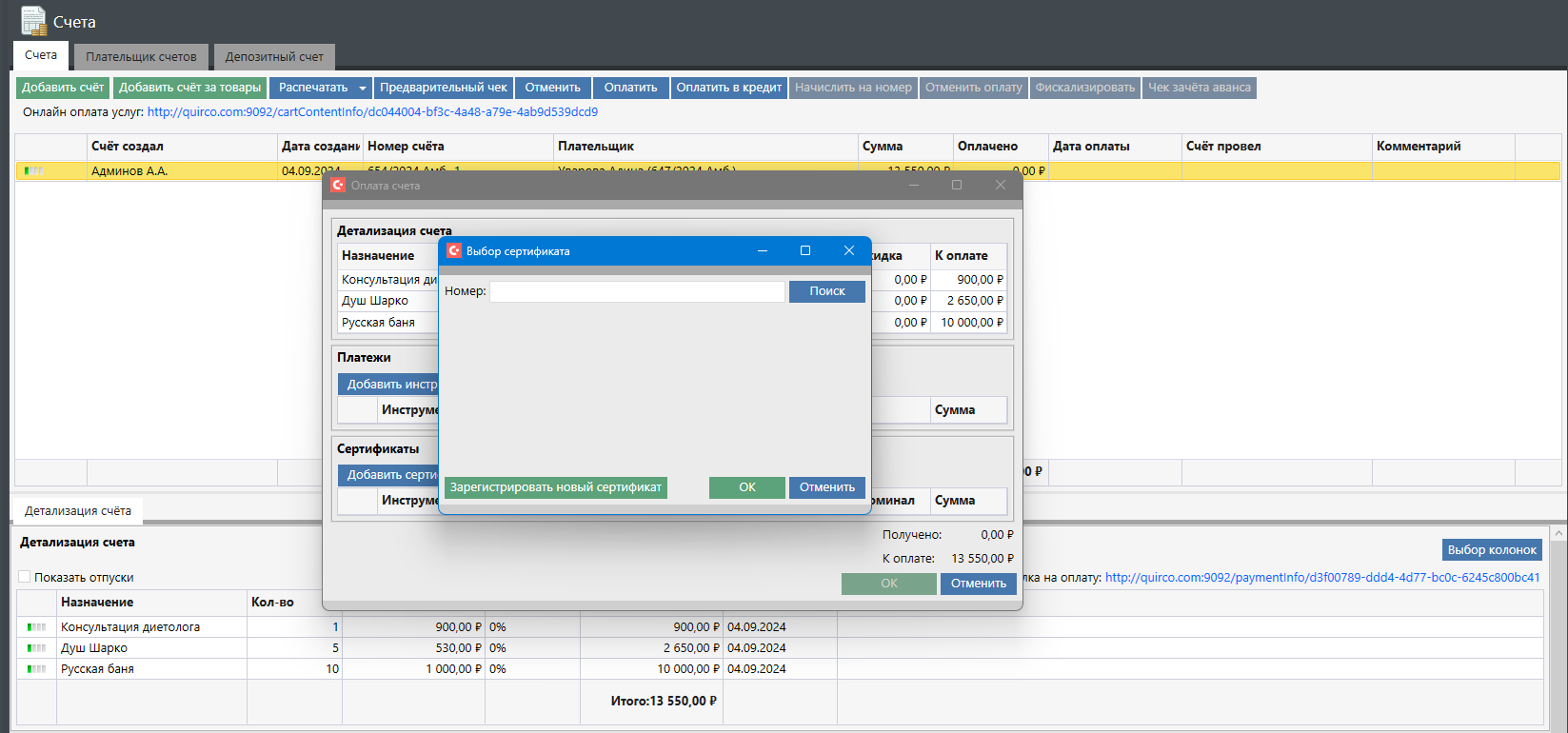This screenshot has height=733, width=1568.
Task: Click status icon beside Русская баня row
Action: (36, 669)
